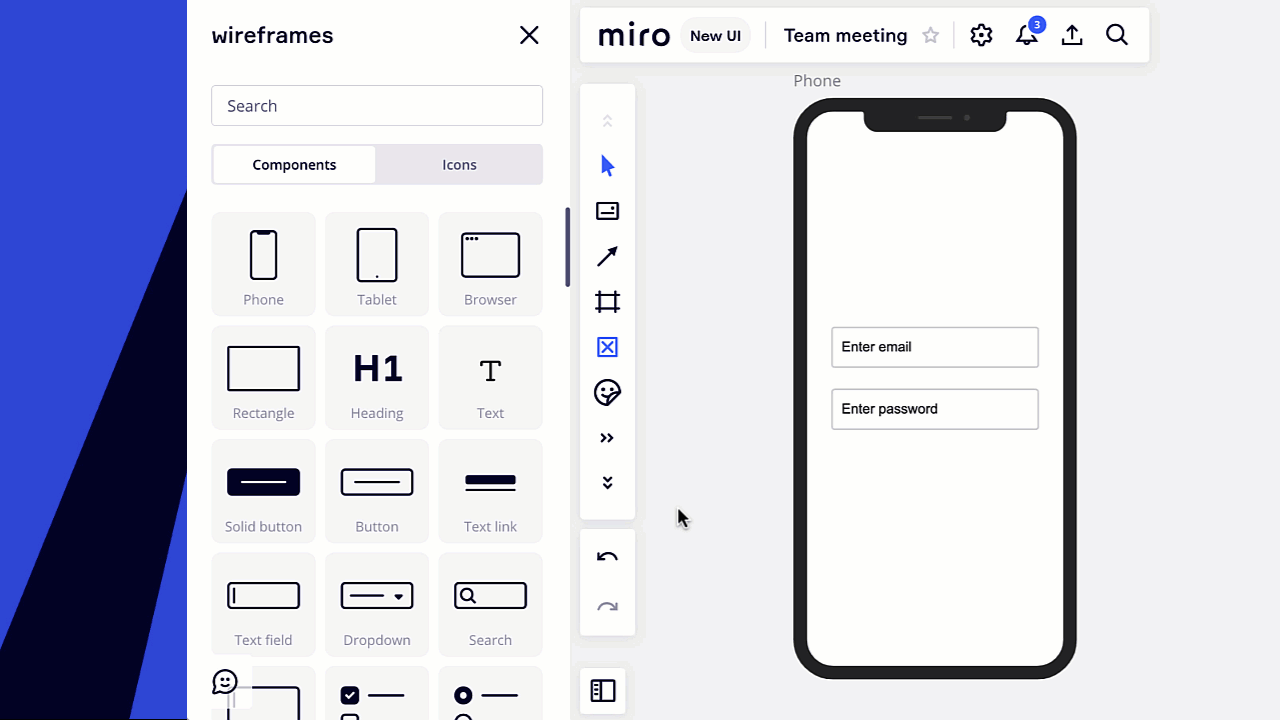Collapse toolbar with the double up chevron
This screenshot has width=1280, height=720.
(607, 121)
